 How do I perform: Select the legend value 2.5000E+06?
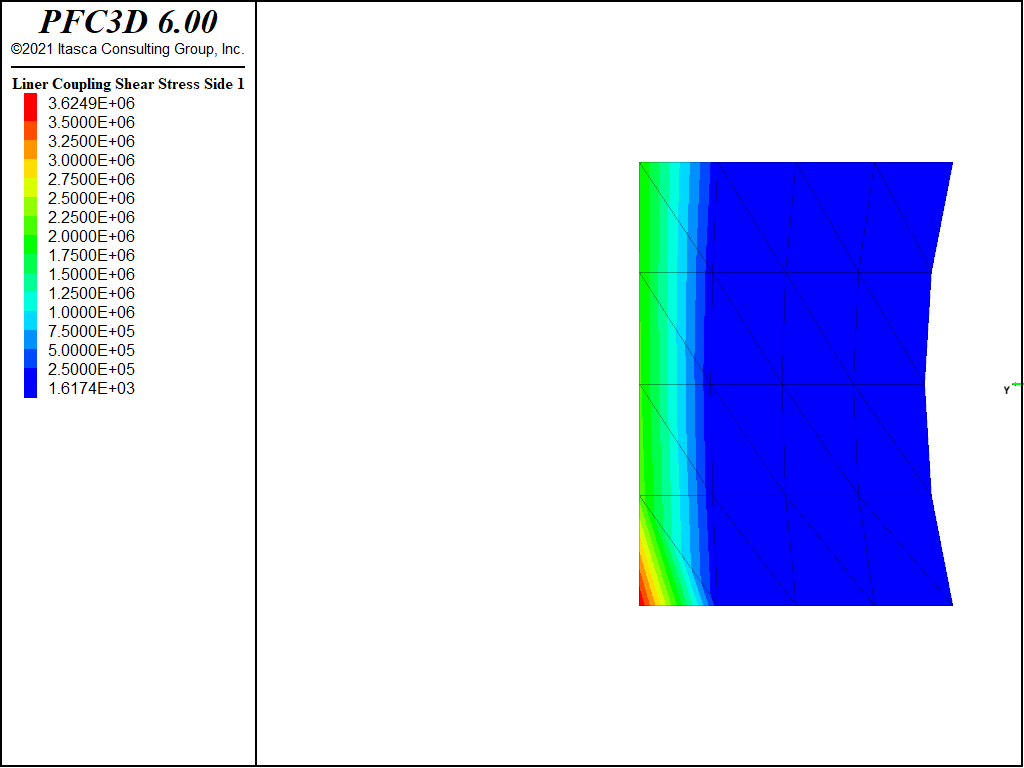[91, 198]
